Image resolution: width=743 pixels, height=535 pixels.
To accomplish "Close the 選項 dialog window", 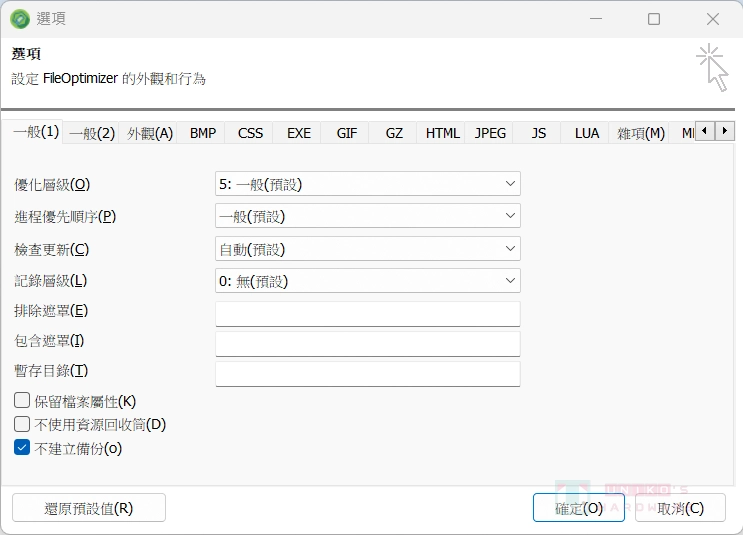I will pos(712,19).
